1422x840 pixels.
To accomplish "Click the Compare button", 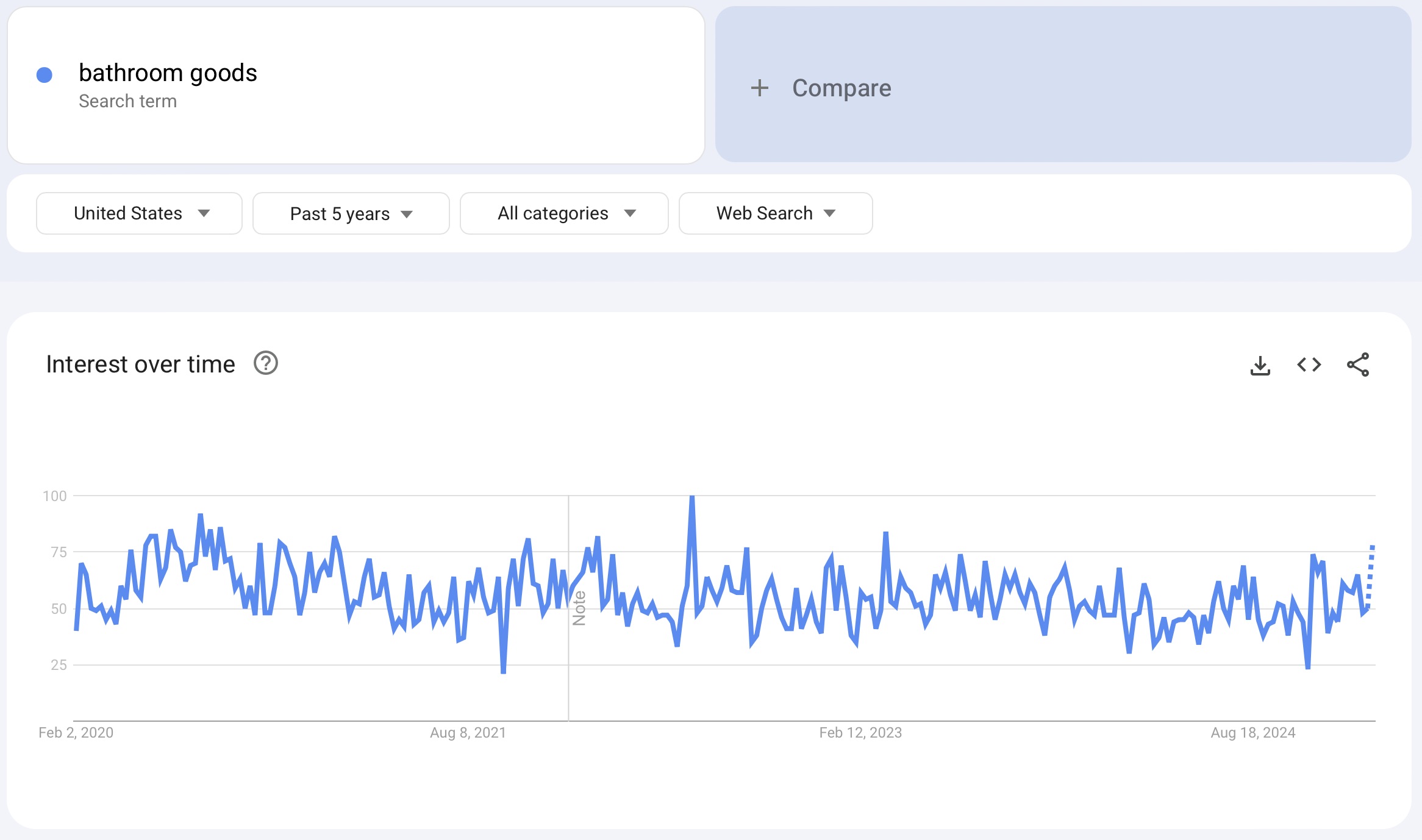I will [841, 88].
